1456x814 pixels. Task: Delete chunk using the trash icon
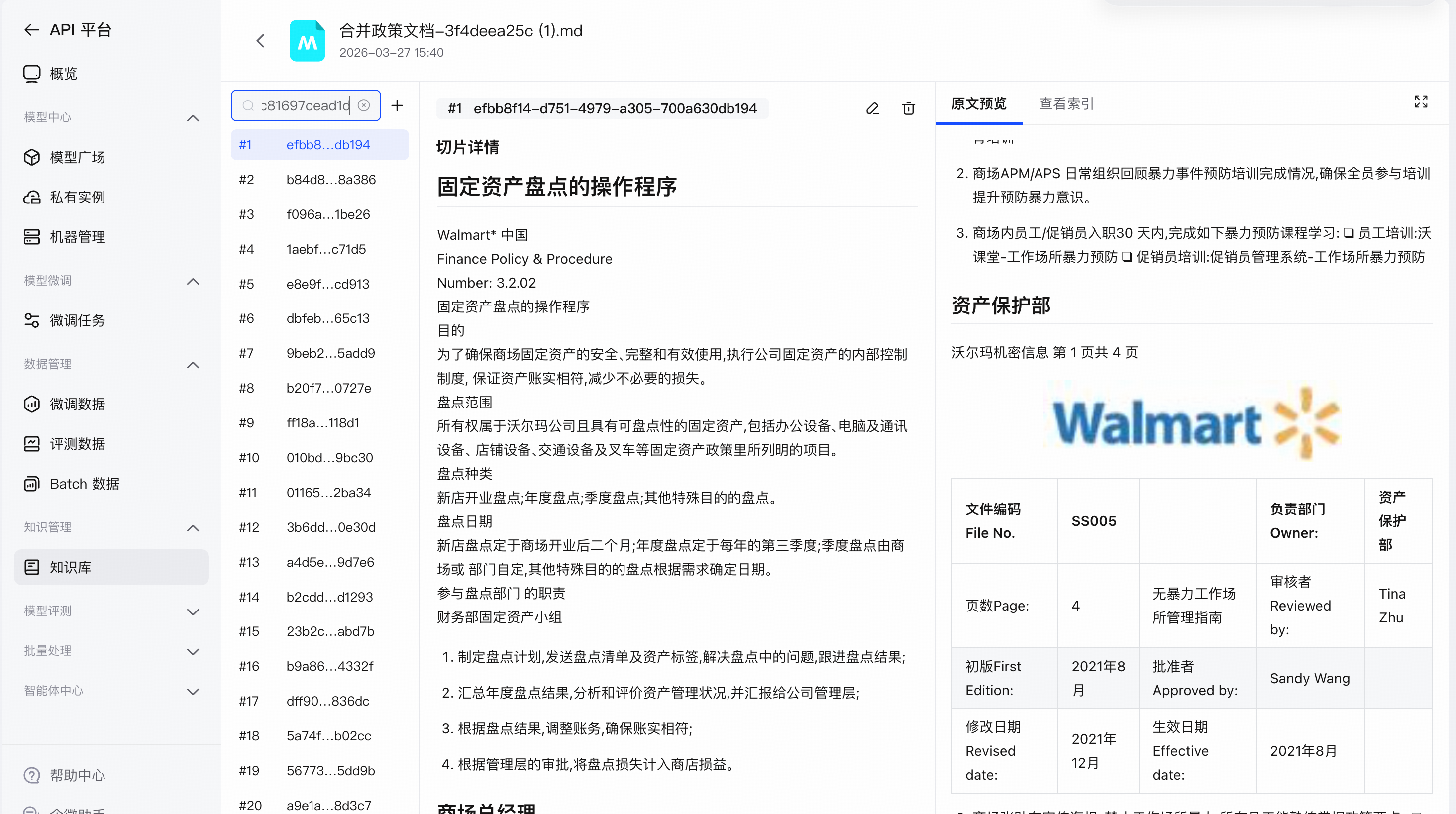click(x=908, y=108)
